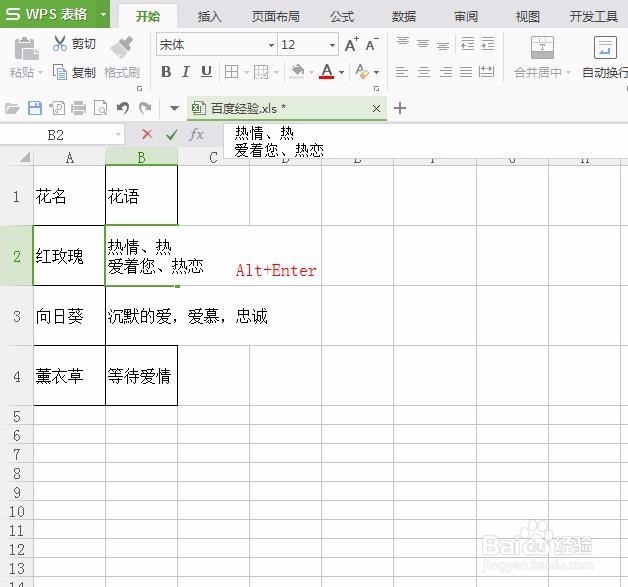Open the 审阅 tab
Screen dimensions: 628x587
(465, 16)
